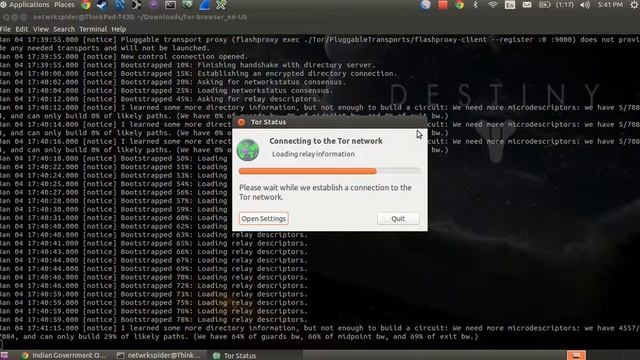The height and width of the screenshot is (360, 640).
Task: Click the orange workspace switcher
Action: click(576, 355)
